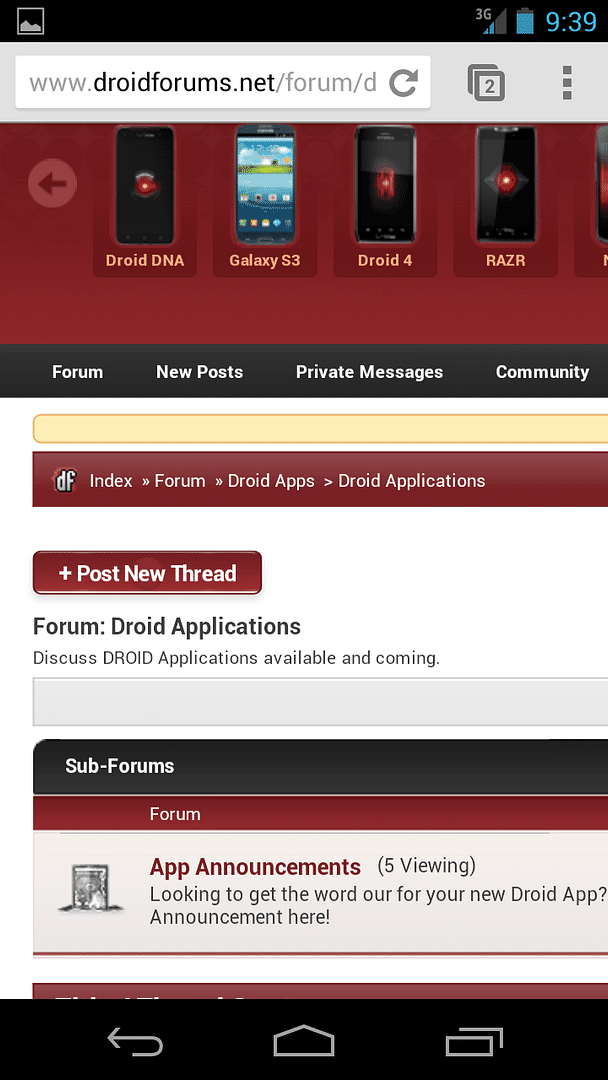Viewport: 608px width, 1080px height.
Task: Click 'Discuss DROID Applications available and coming.' text
Action: point(236,658)
